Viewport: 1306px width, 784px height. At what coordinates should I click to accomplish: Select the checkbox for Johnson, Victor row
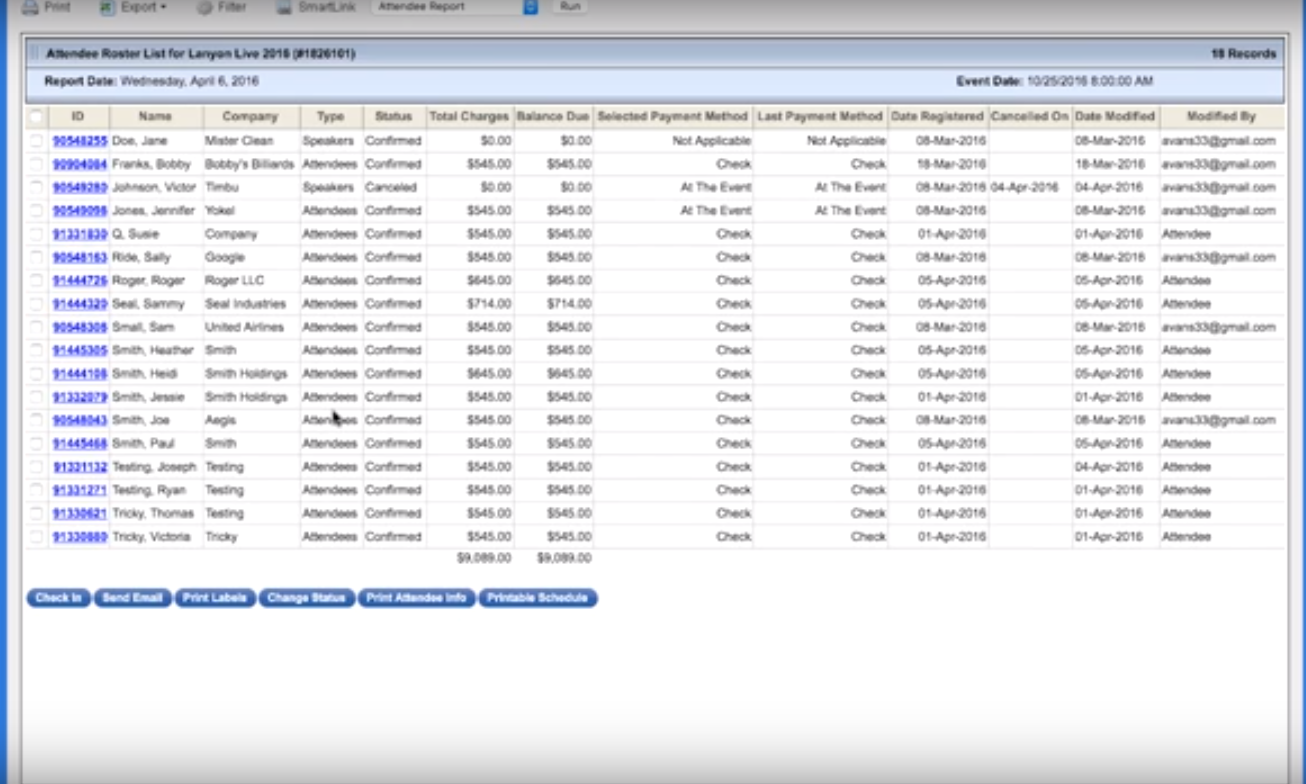coord(36,188)
